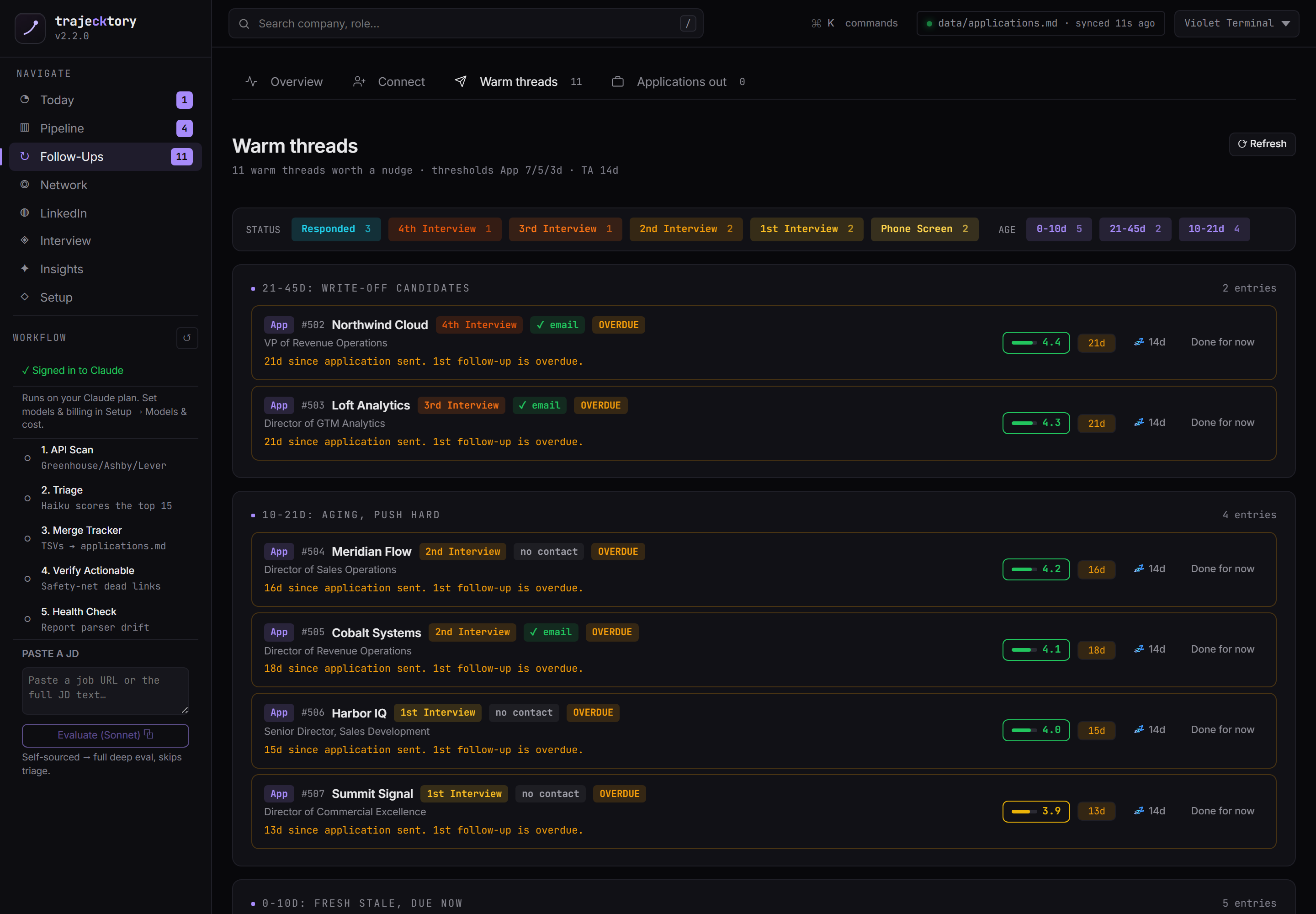
Task: Select workflow step 4. Verify Actionable
Action: tap(106, 578)
